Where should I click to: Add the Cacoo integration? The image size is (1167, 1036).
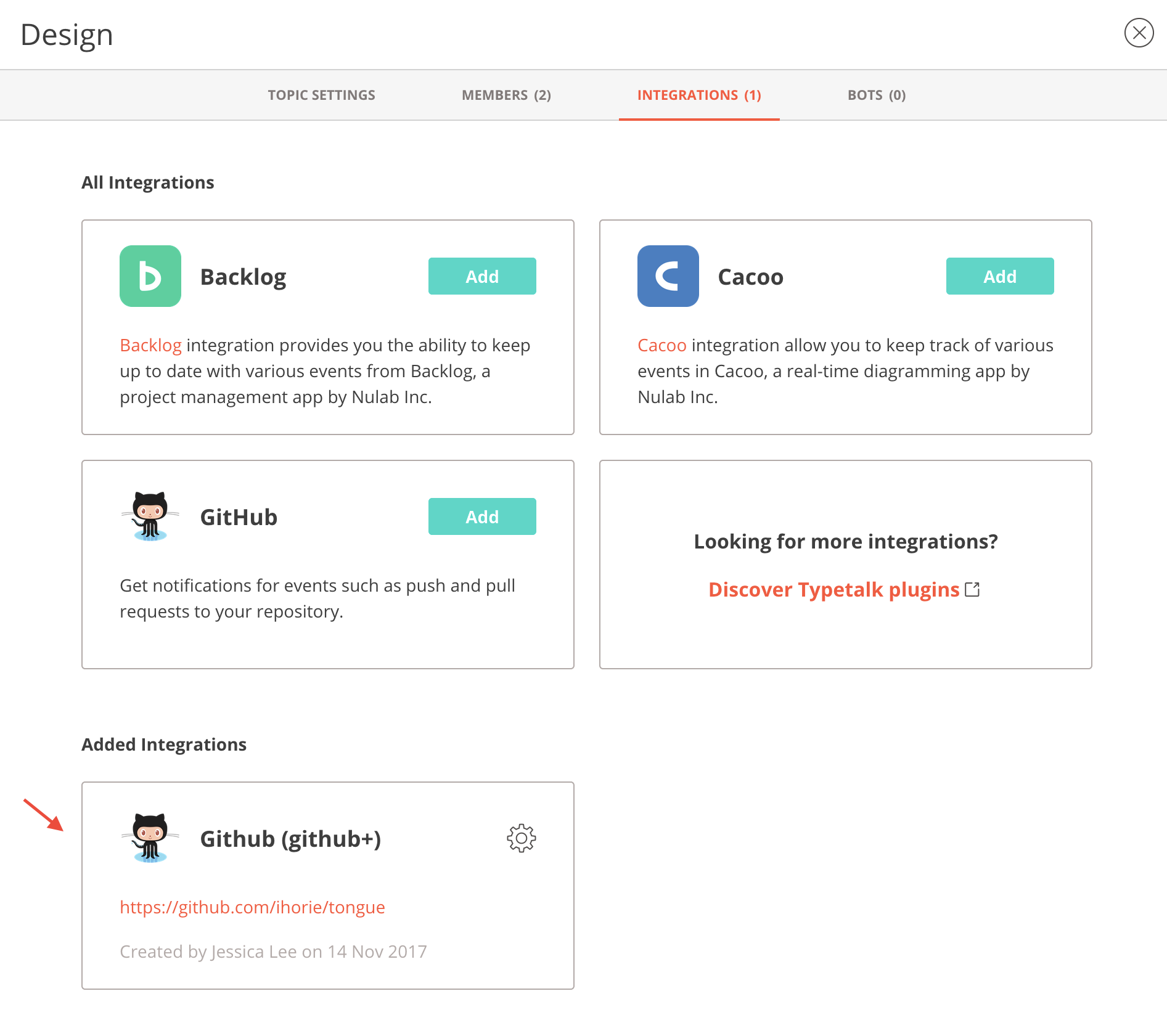tap(1000, 276)
